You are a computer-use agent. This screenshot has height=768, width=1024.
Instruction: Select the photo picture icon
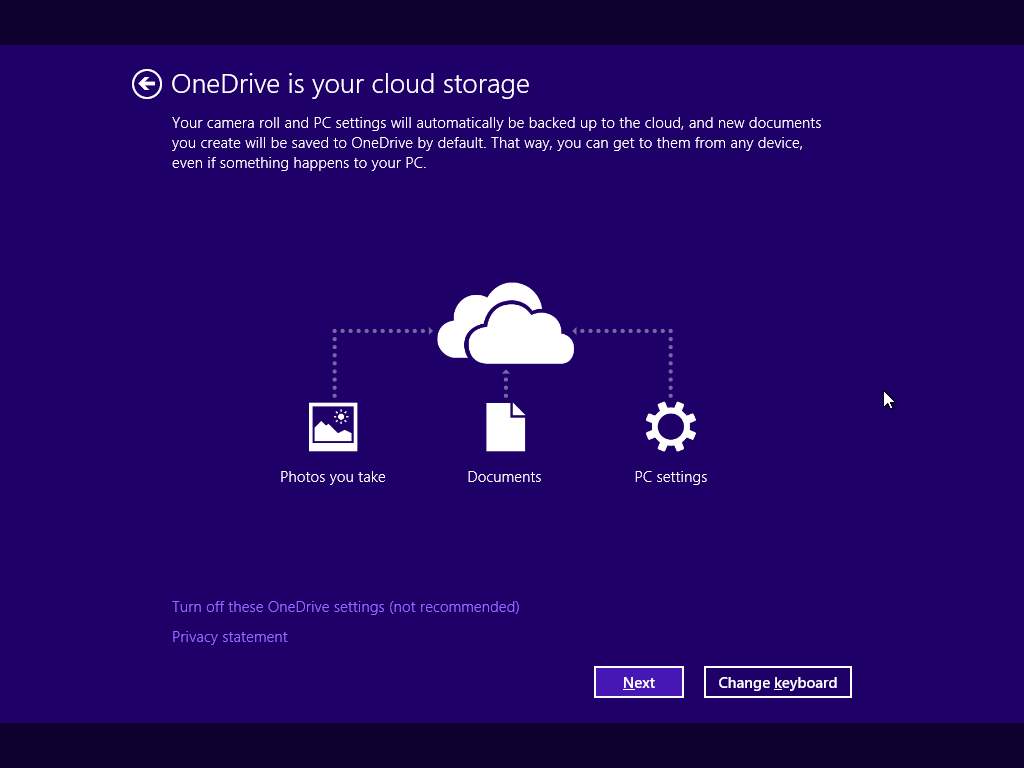(x=333, y=427)
